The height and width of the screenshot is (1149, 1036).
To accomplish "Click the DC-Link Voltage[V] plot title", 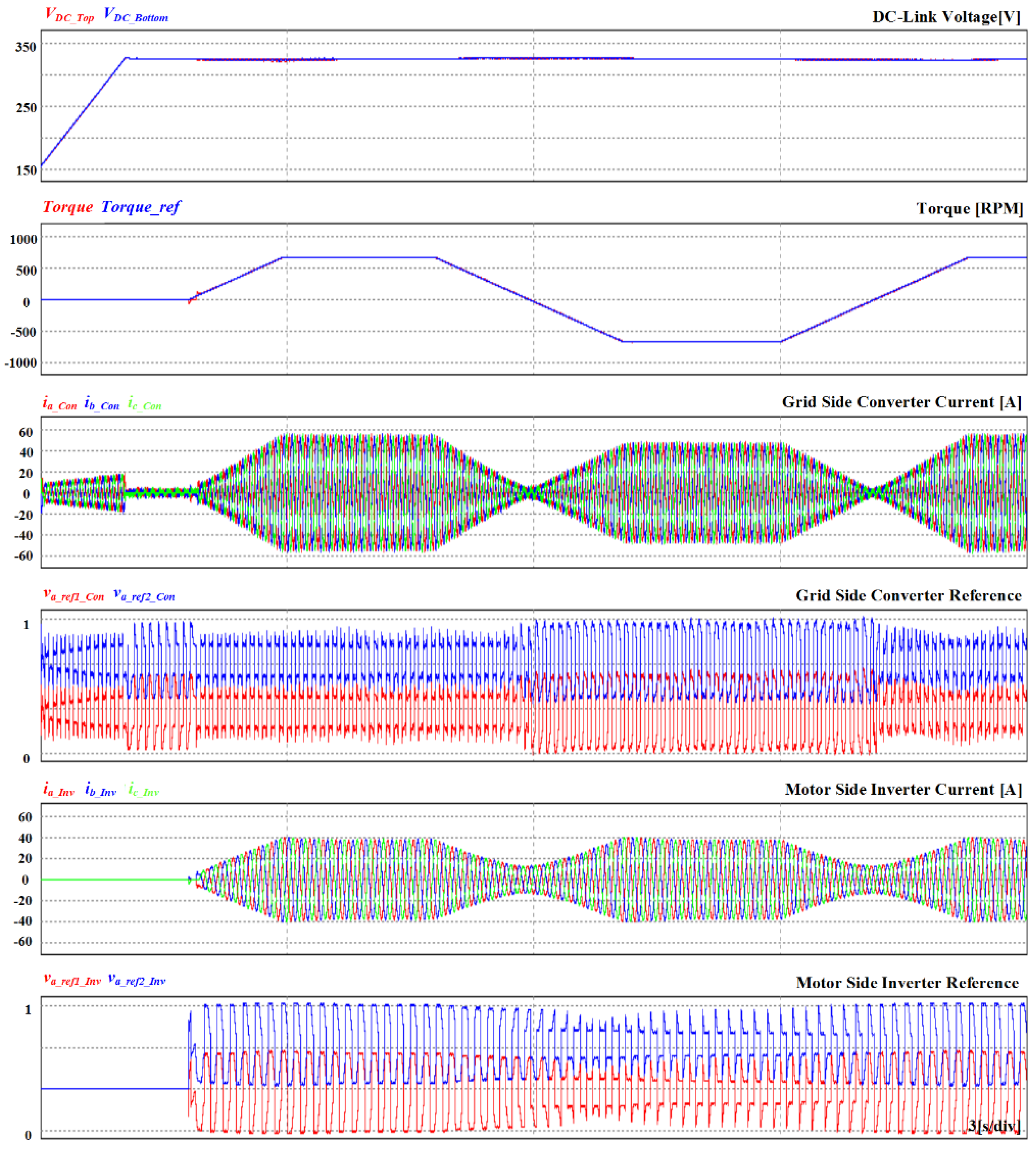I will (x=946, y=17).
